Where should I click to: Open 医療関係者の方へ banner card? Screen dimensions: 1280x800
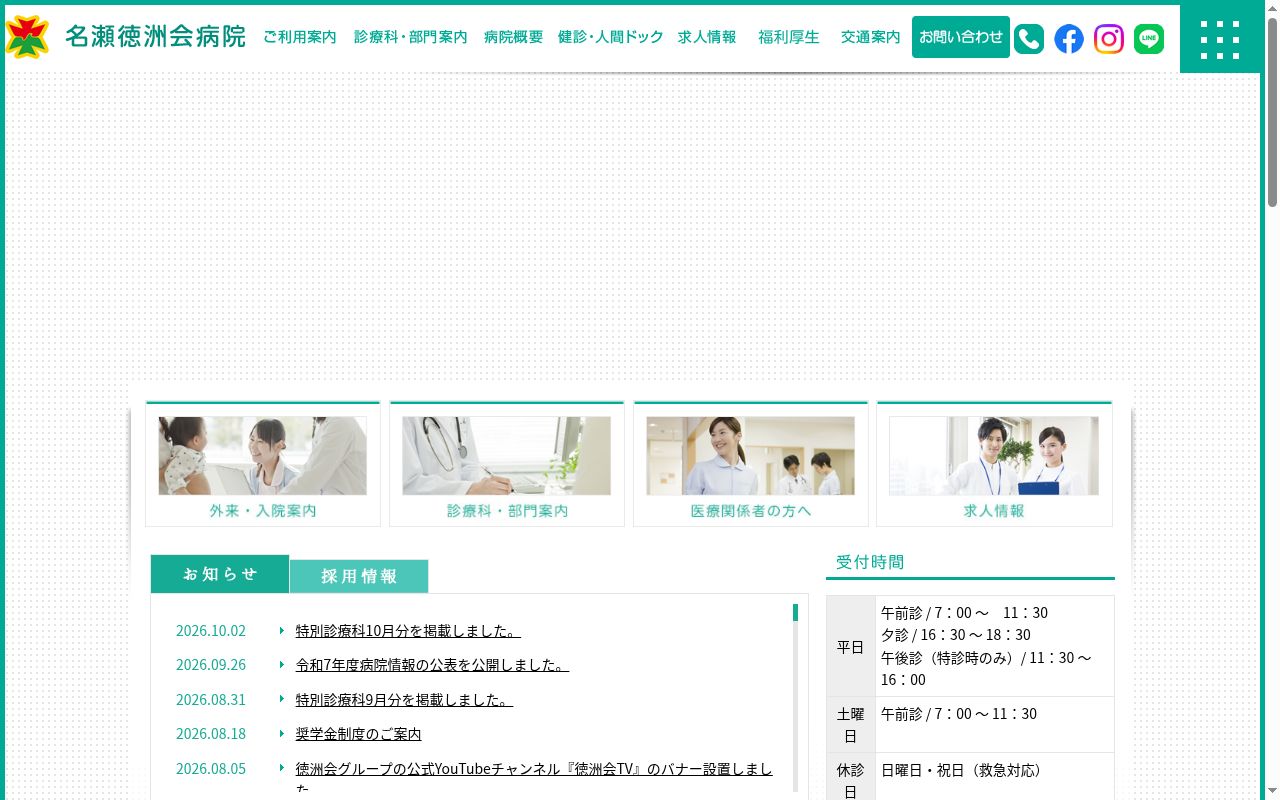pos(751,464)
